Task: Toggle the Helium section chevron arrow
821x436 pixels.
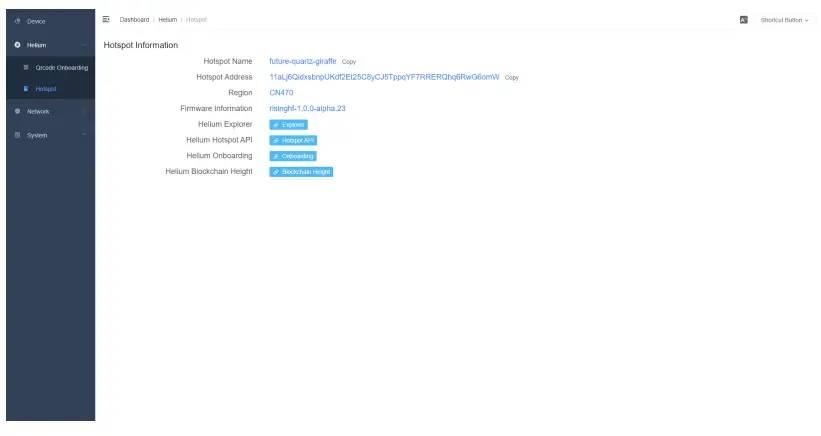Action: point(84,45)
